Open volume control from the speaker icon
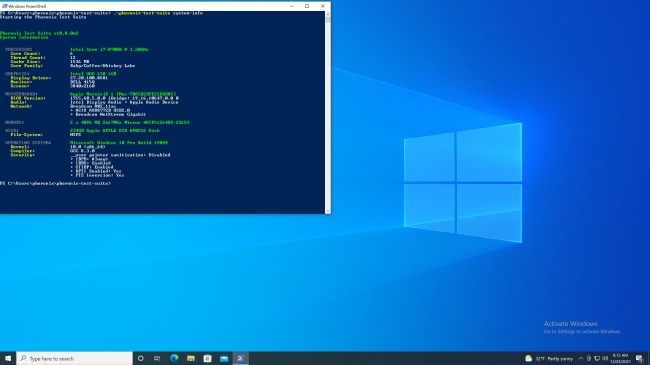This screenshot has height=365, width=650. tap(605, 358)
